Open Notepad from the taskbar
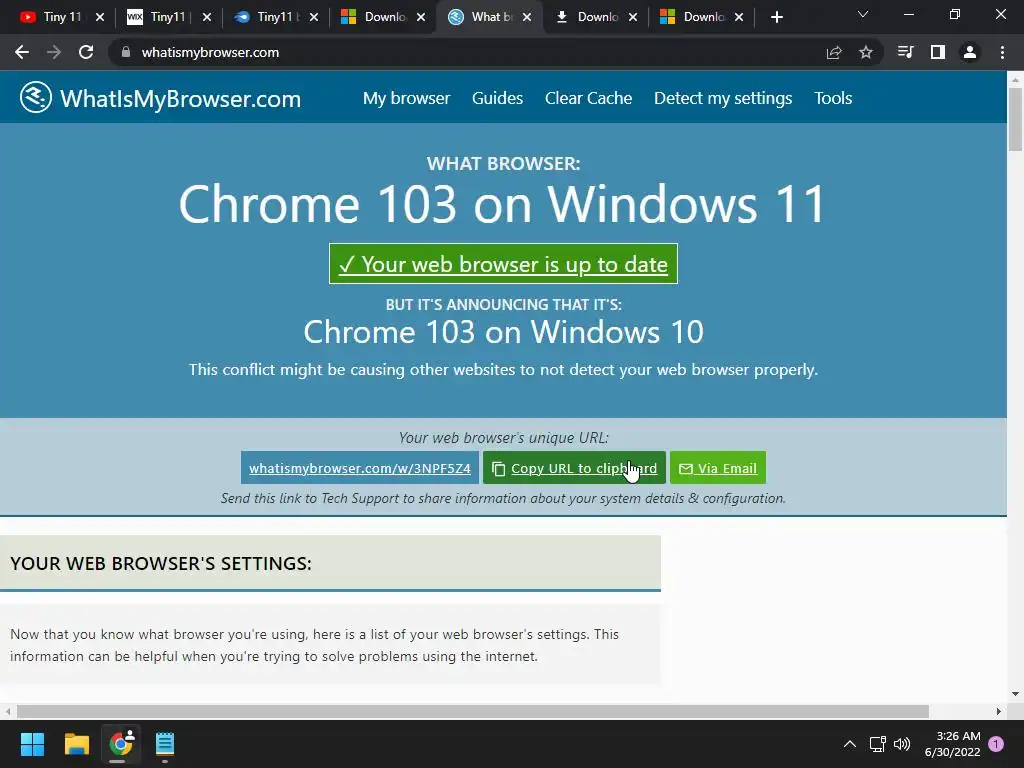 [x=165, y=744]
